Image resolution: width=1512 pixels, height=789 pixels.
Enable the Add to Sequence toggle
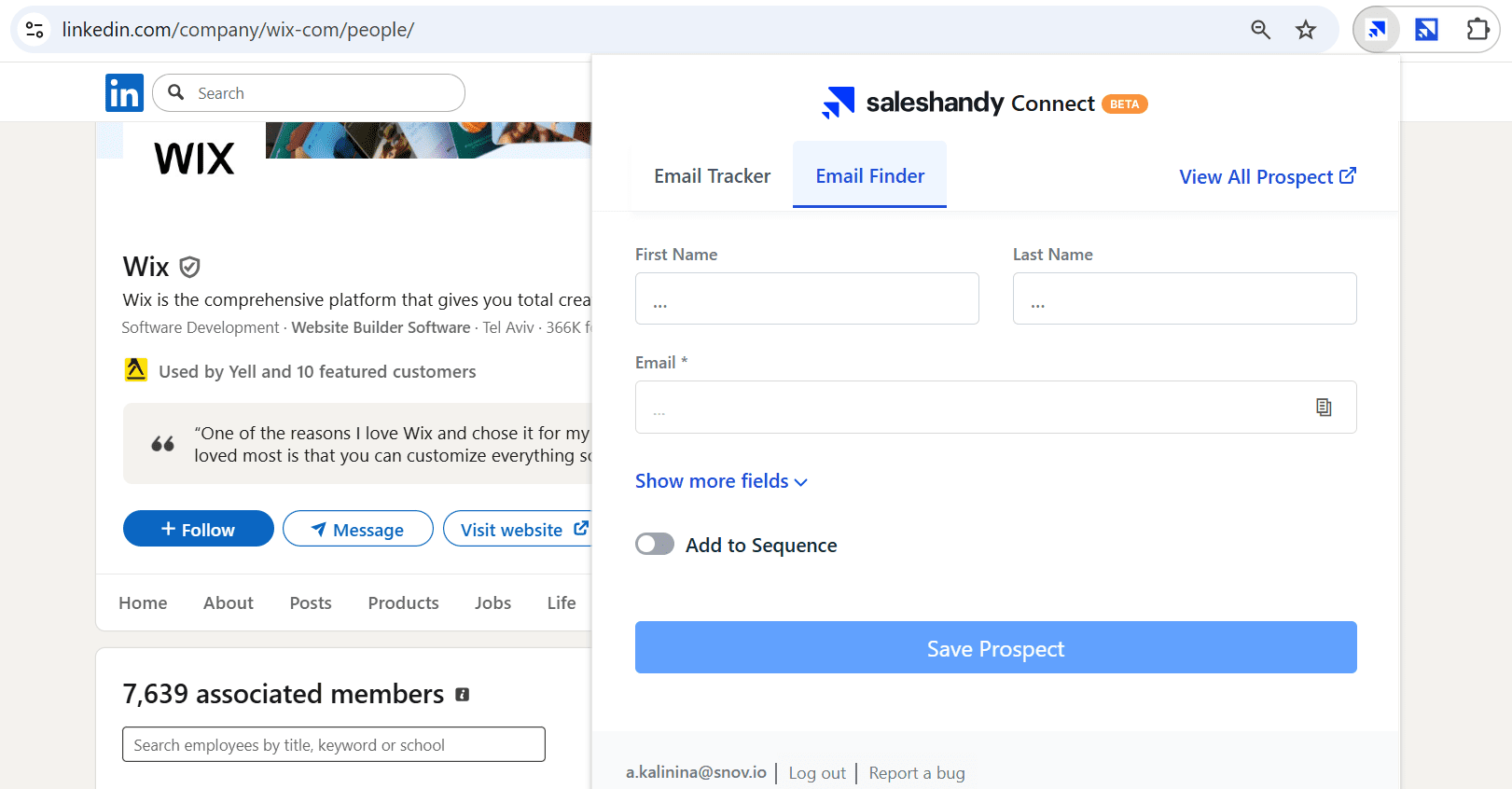point(655,545)
